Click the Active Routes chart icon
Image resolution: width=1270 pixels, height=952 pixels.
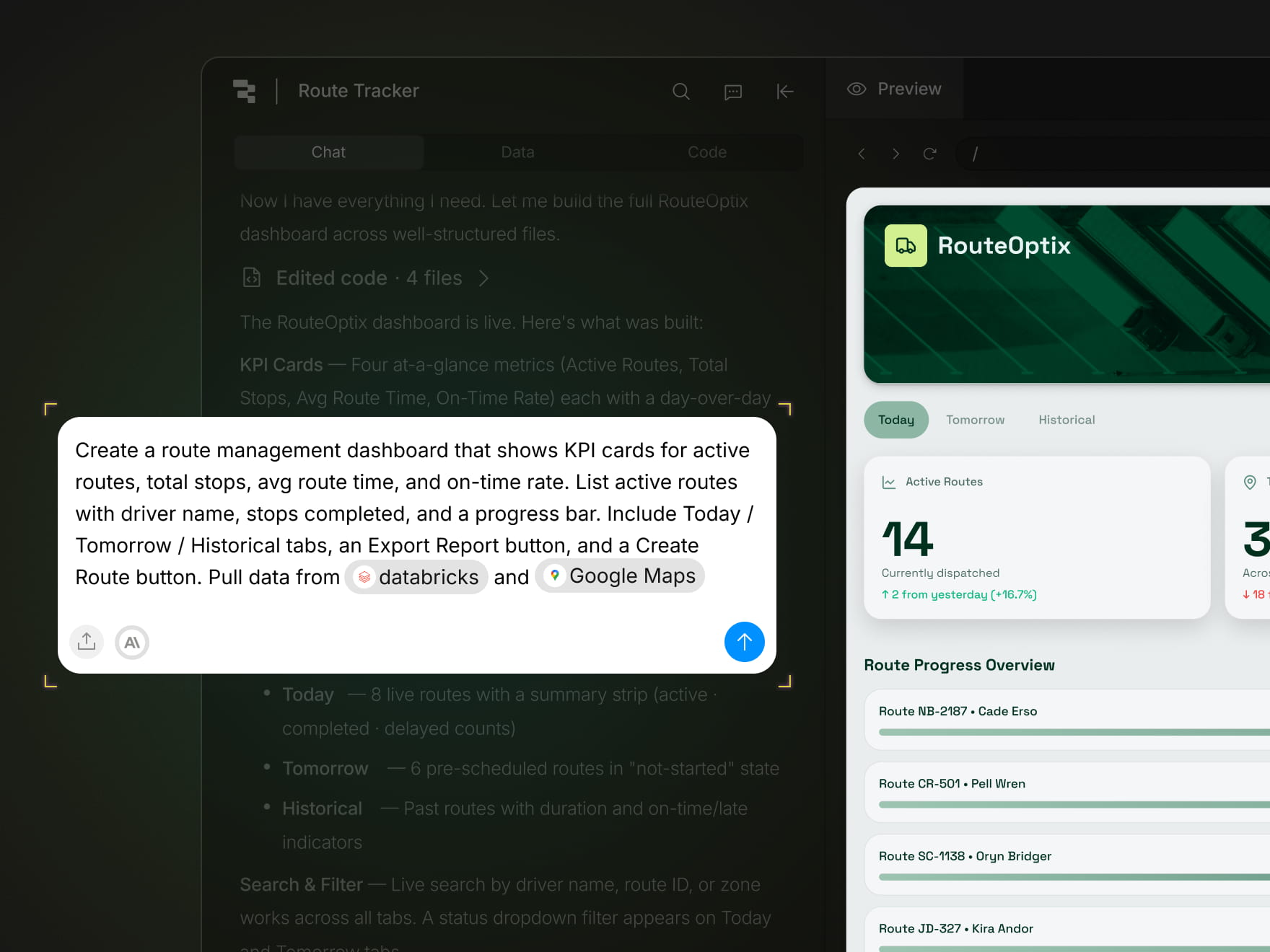[889, 482]
